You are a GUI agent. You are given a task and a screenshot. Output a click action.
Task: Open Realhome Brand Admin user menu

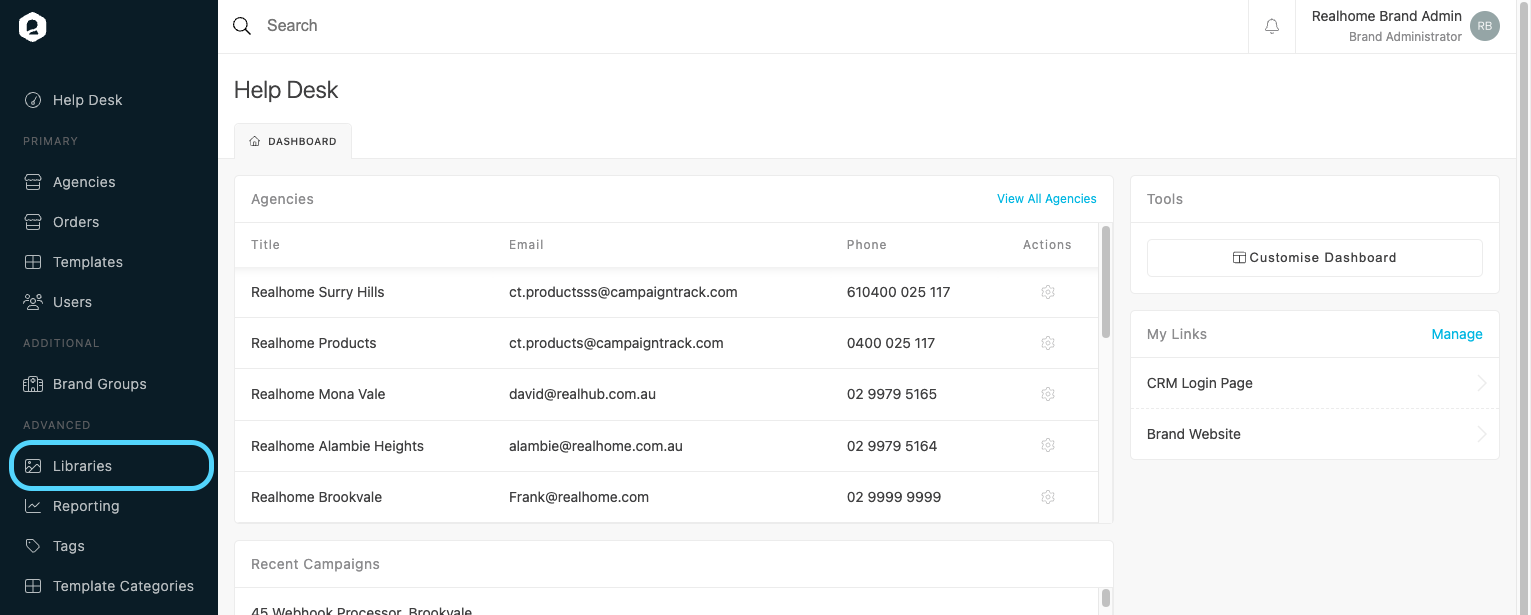click(1405, 27)
